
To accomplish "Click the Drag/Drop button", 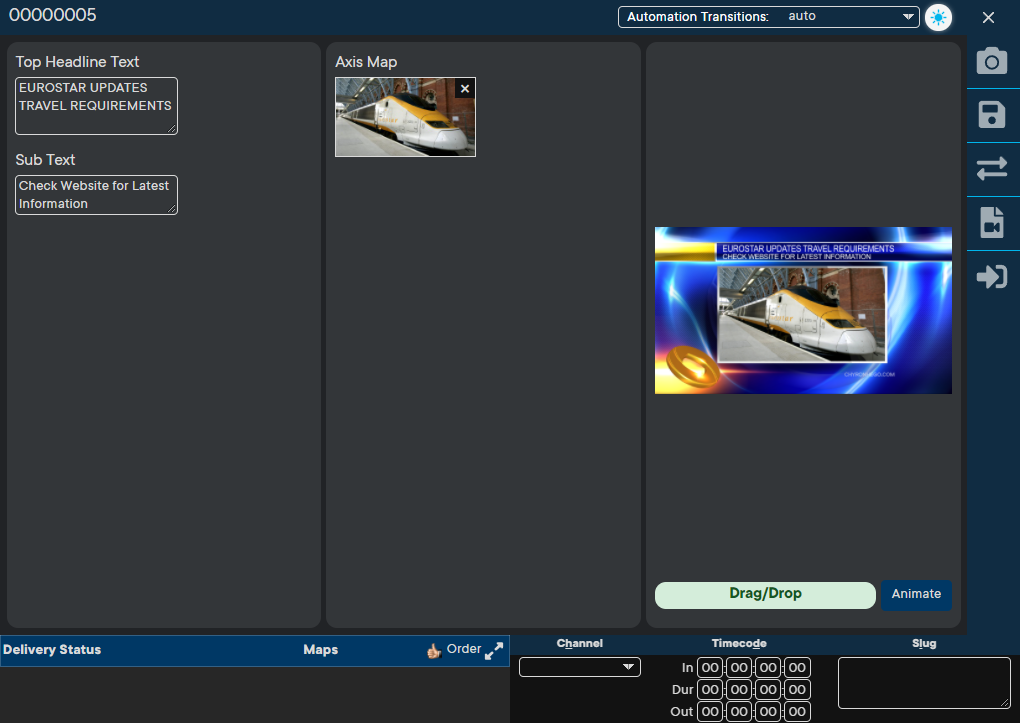I will 765,595.
